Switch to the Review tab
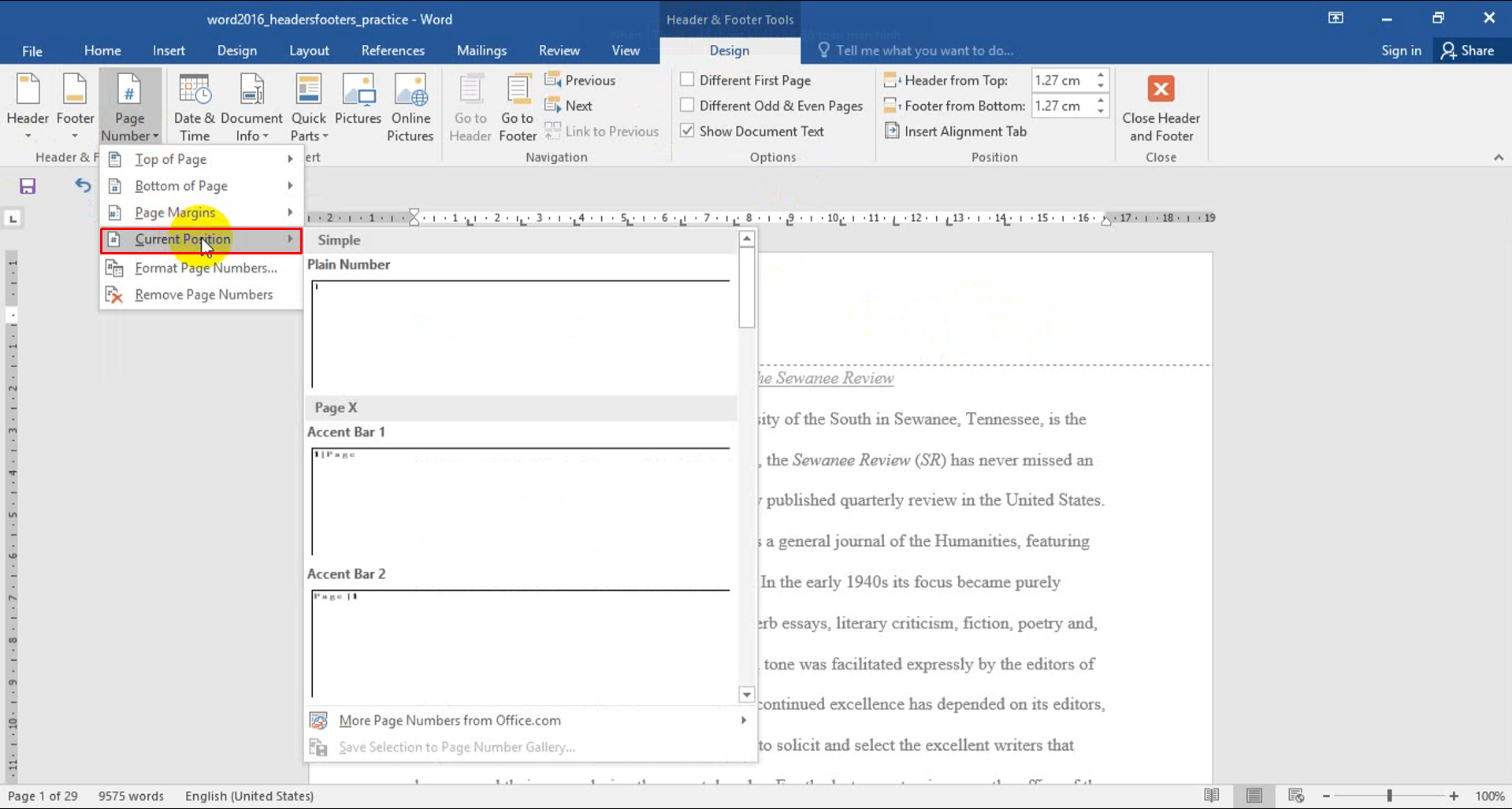The width and height of the screenshot is (1512, 809). [559, 50]
